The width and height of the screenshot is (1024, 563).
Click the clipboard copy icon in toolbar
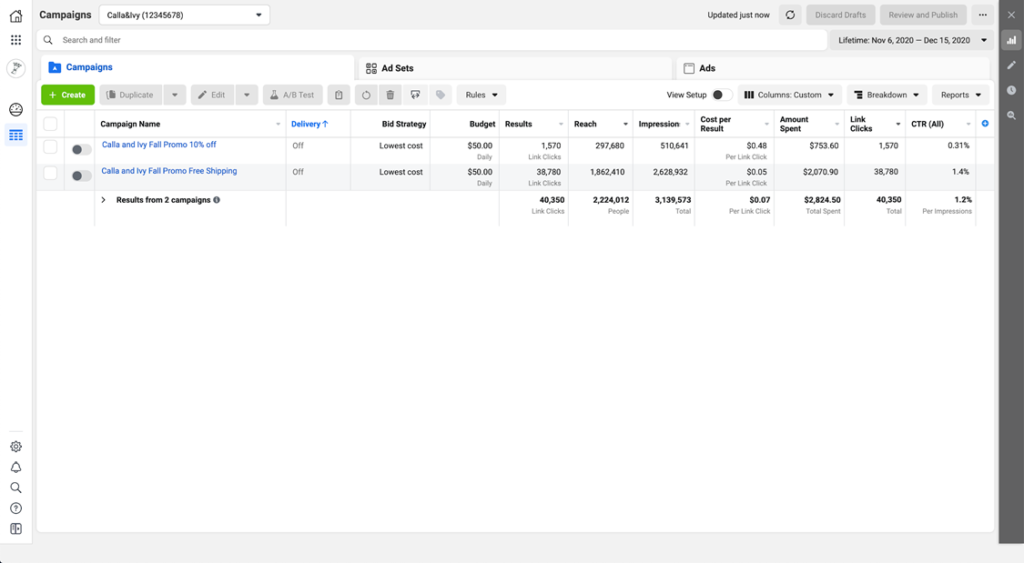click(x=338, y=95)
